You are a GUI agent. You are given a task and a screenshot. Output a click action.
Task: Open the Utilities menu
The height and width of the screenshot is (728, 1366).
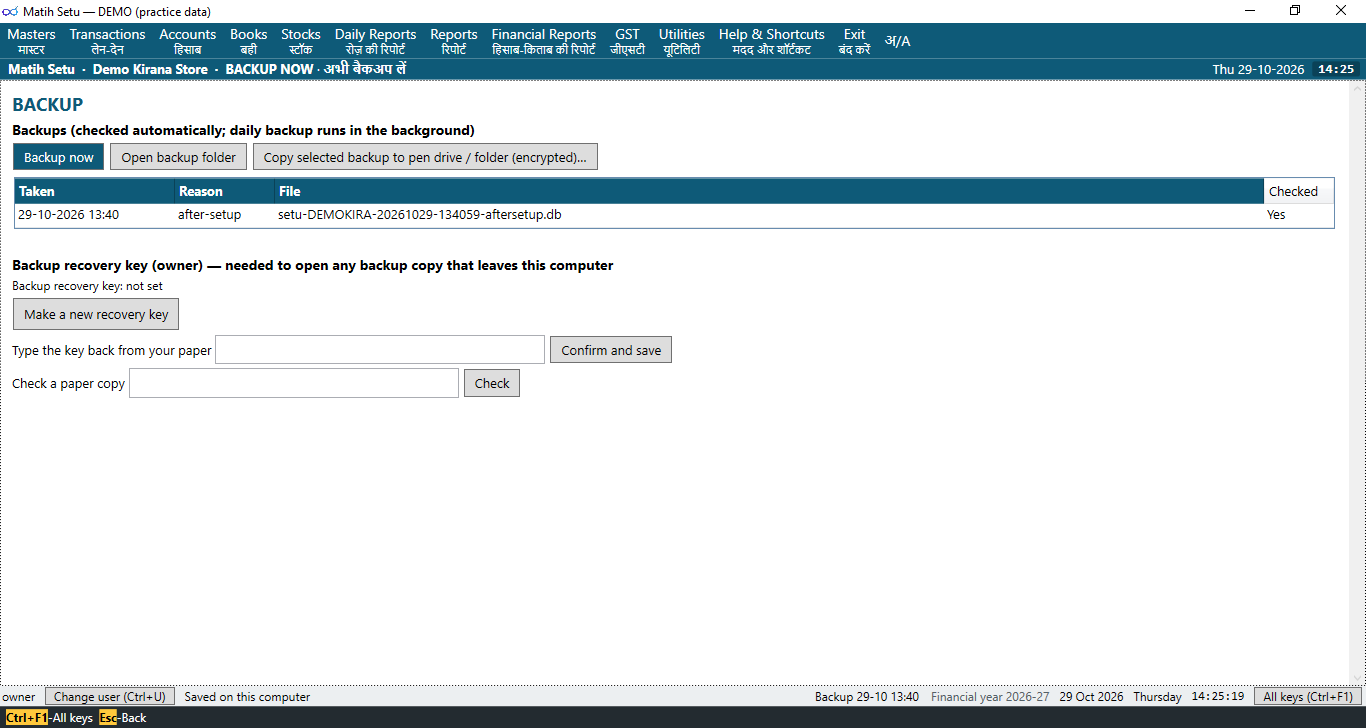point(681,41)
